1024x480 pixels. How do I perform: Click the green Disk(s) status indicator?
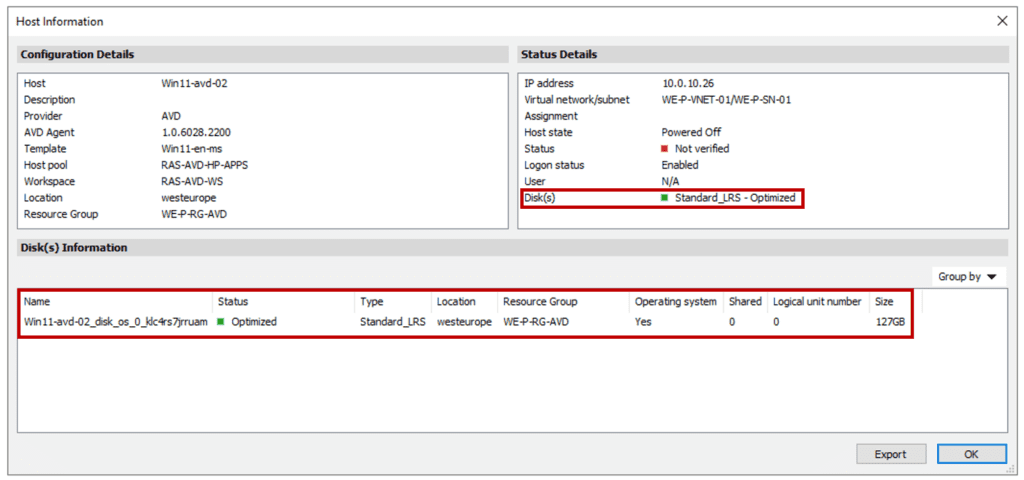(665, 198)
